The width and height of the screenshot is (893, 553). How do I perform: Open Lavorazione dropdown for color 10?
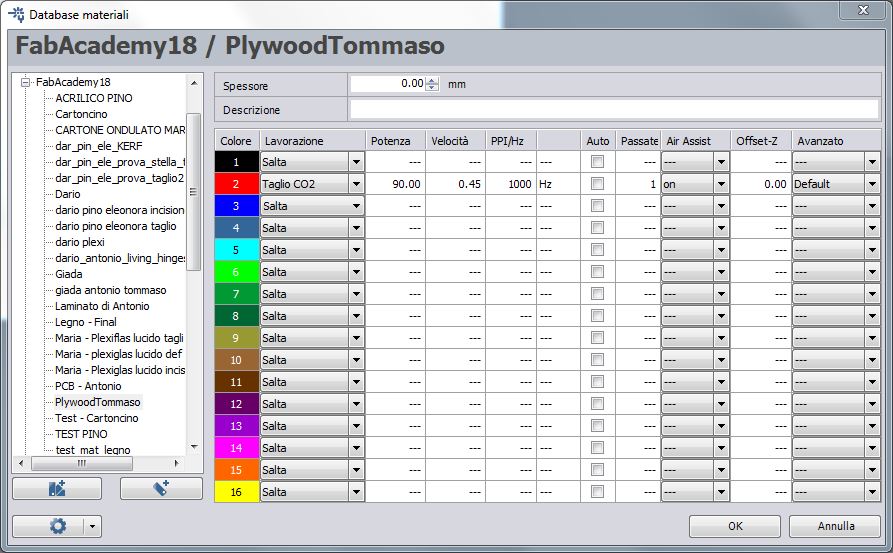click(356, 360)
